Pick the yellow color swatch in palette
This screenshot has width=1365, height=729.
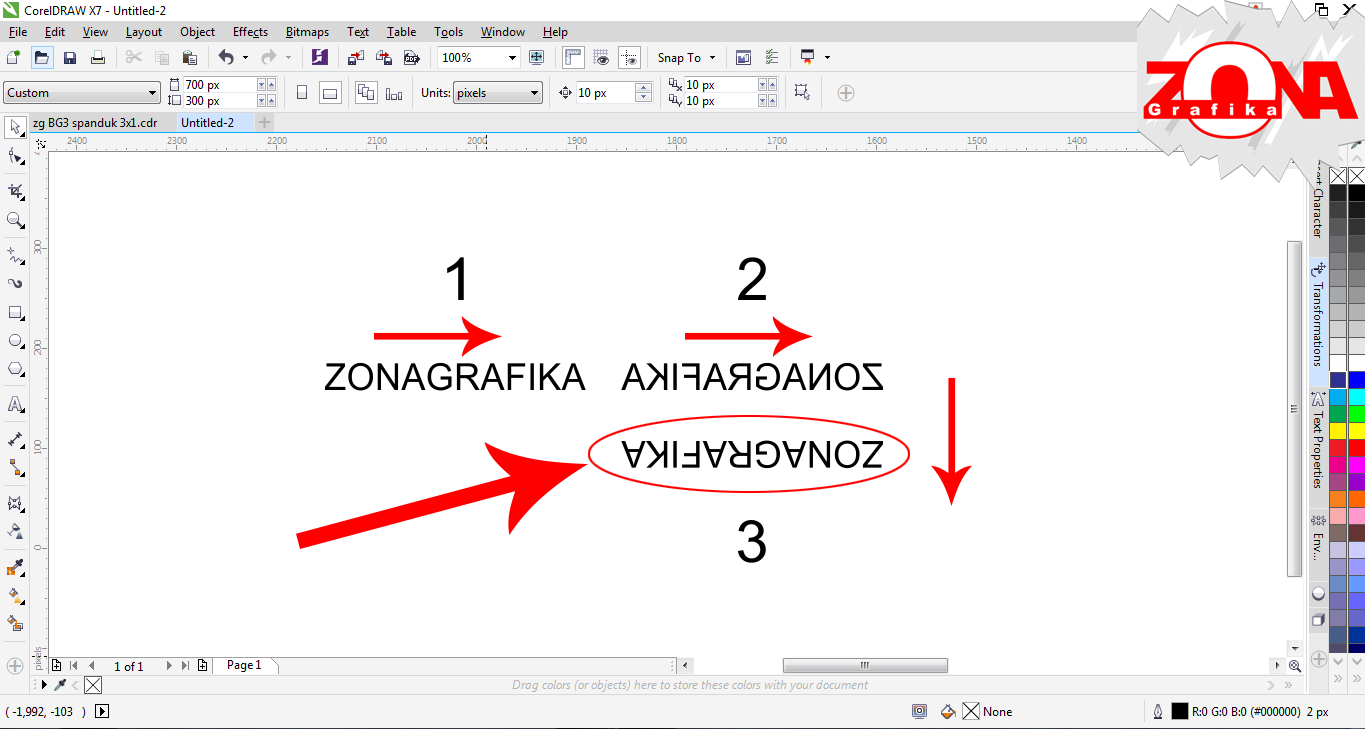(x=1356, y=430)
